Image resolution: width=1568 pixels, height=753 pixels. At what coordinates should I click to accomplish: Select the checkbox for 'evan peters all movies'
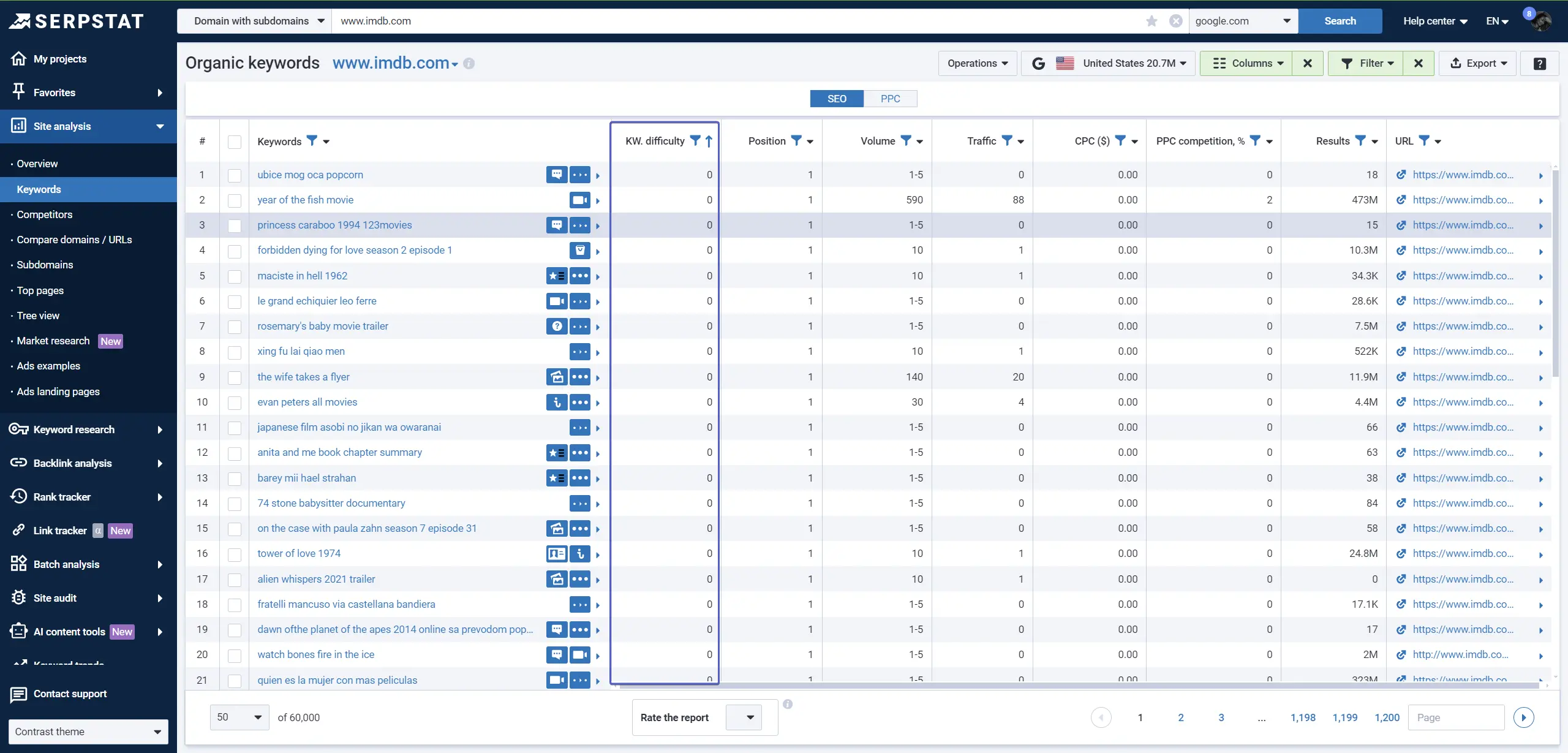tap(235, 403)
